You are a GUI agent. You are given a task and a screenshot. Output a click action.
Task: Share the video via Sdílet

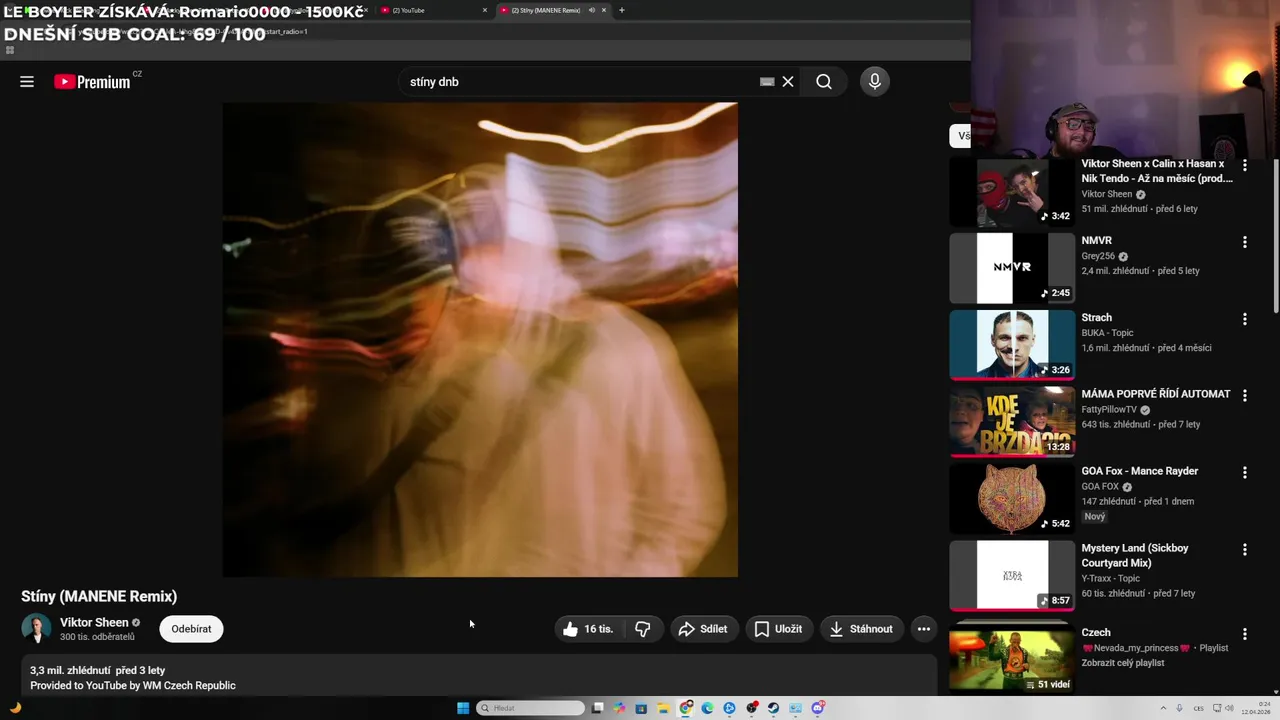(x=703, y=629)
